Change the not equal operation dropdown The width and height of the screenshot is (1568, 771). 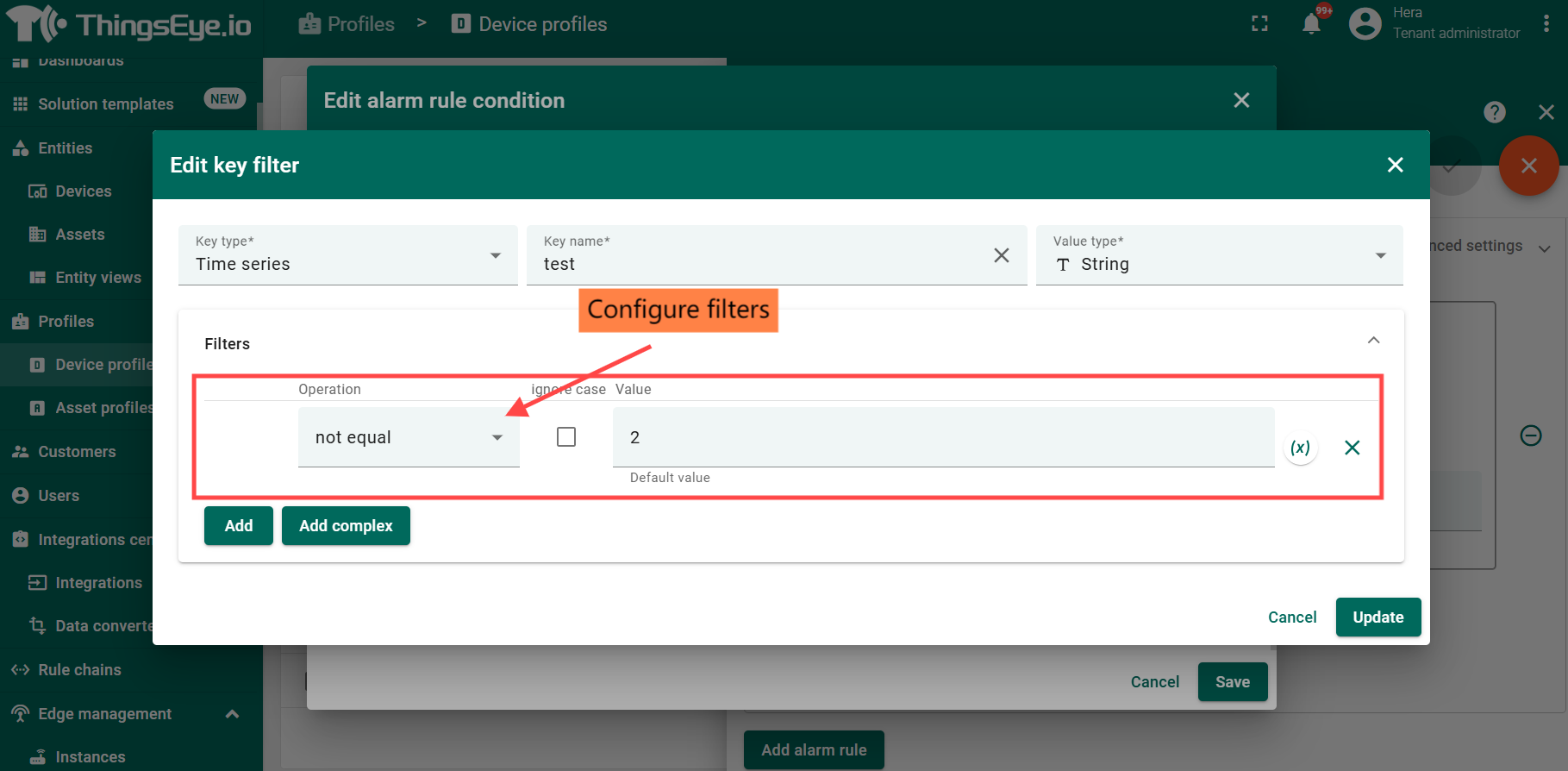tap(409, 437)
